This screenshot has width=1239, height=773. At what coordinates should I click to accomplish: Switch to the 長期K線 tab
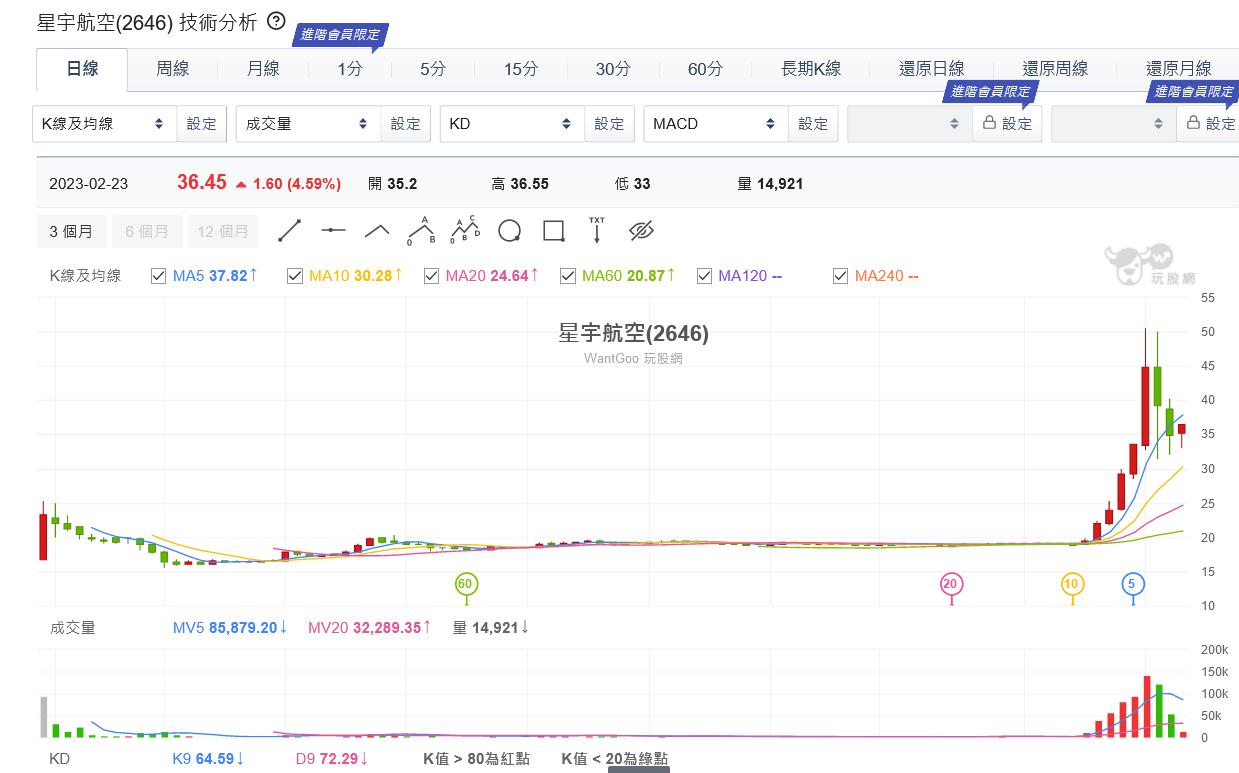(811, 69)
